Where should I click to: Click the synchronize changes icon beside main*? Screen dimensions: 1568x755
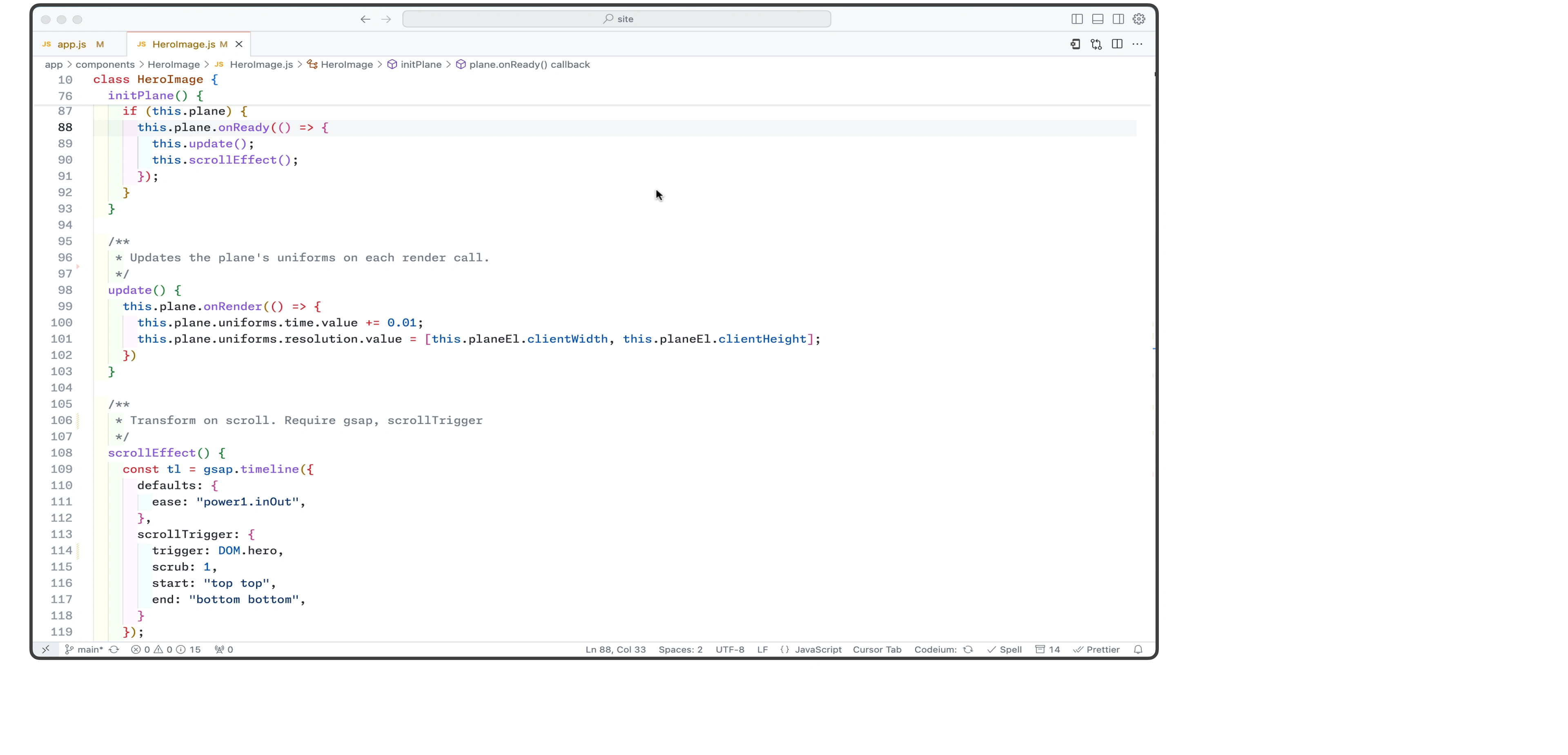click(x=114, y=649)
